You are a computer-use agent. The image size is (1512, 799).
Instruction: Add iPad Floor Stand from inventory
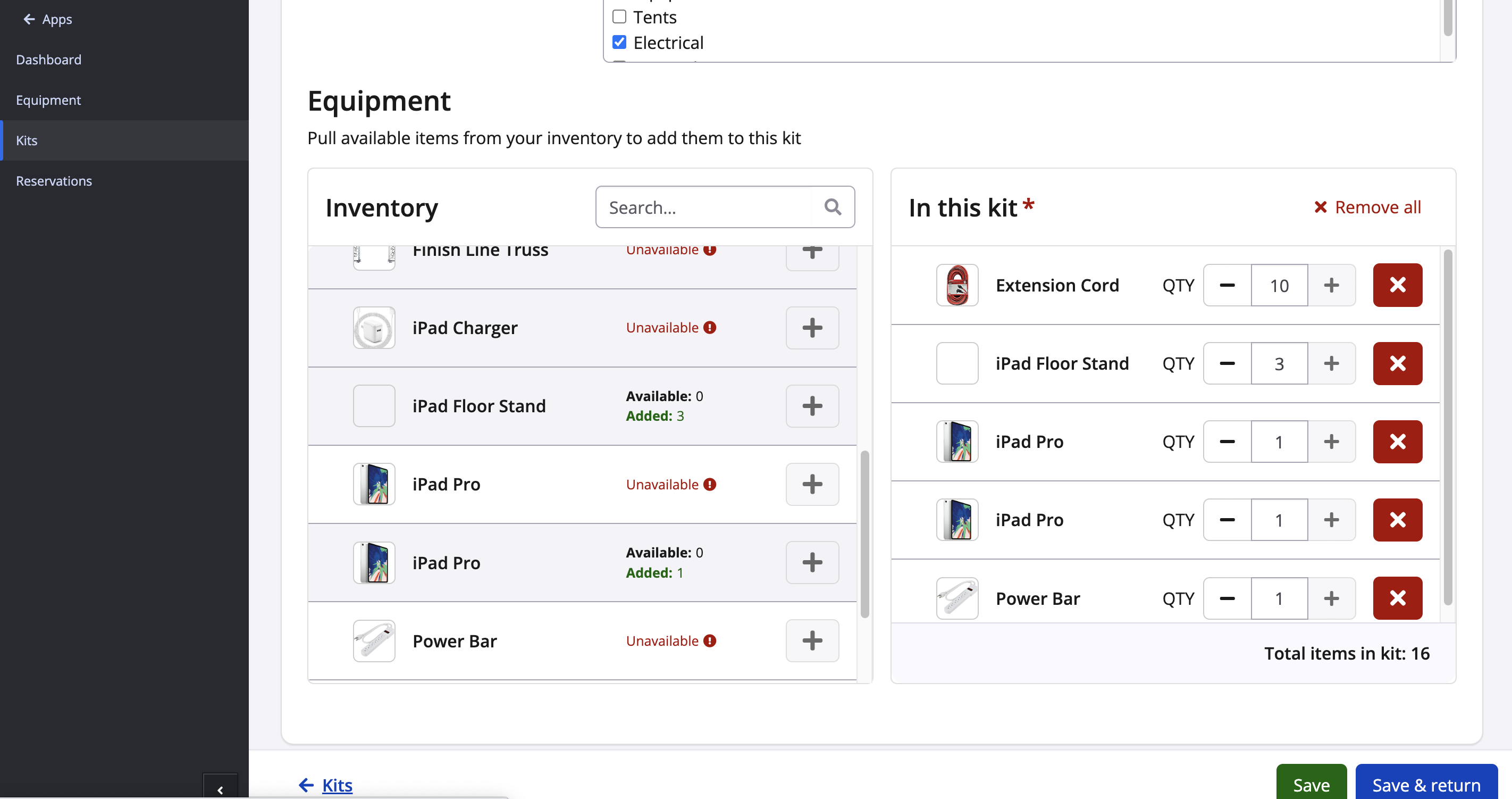point(812,406)
